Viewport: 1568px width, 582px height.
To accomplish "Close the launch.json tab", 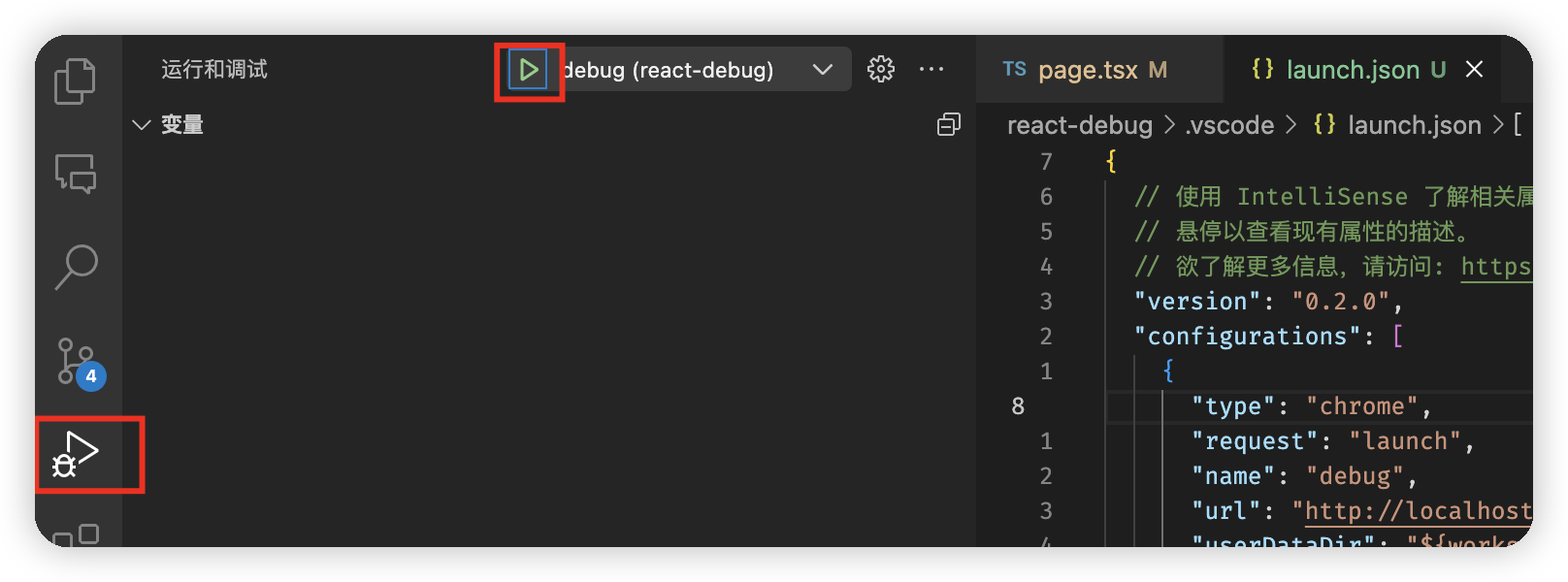I will point(1474,69).
